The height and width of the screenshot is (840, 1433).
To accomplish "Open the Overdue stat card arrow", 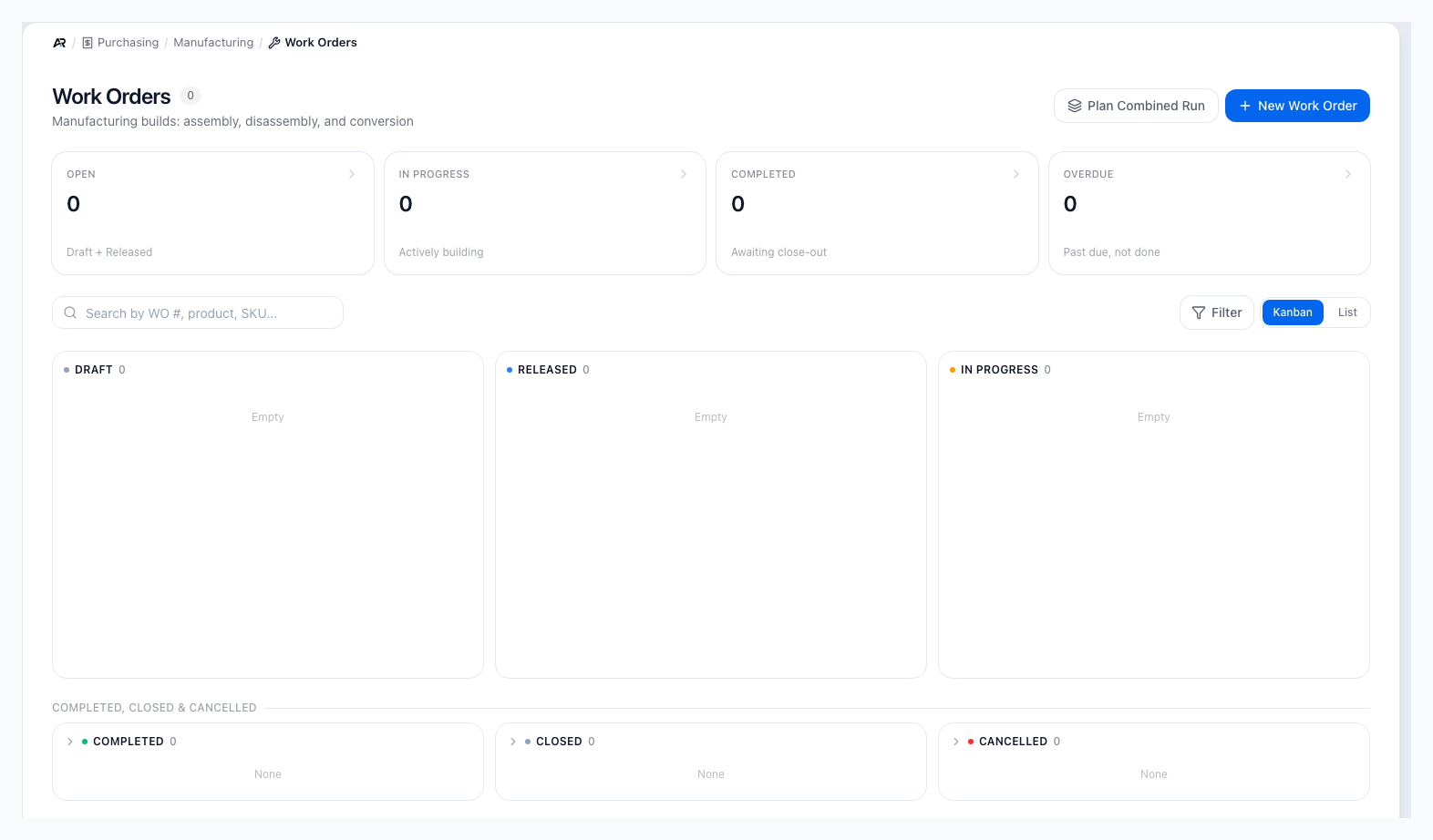I will (x=1348, y=174).
